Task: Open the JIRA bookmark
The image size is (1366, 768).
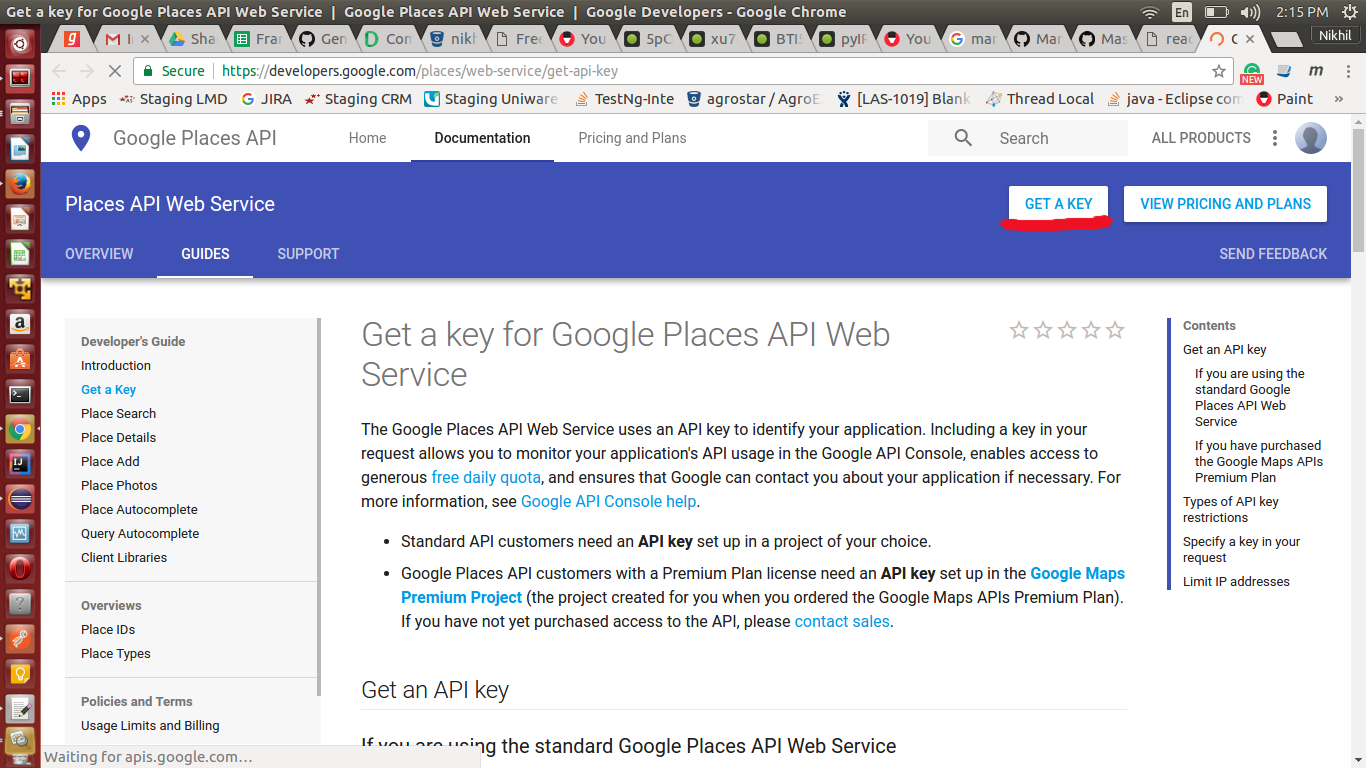Action: (267, 99)
